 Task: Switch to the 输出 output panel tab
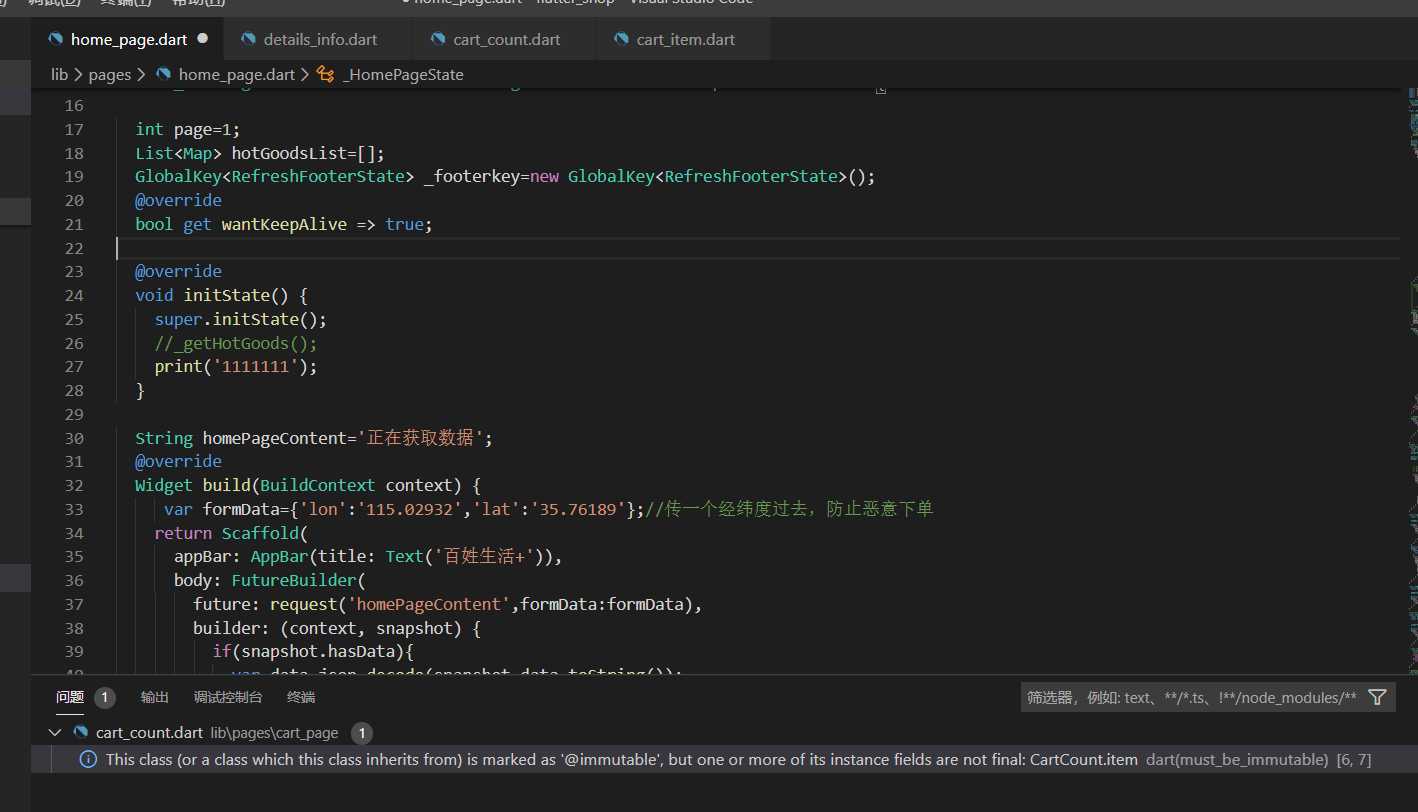155,697
